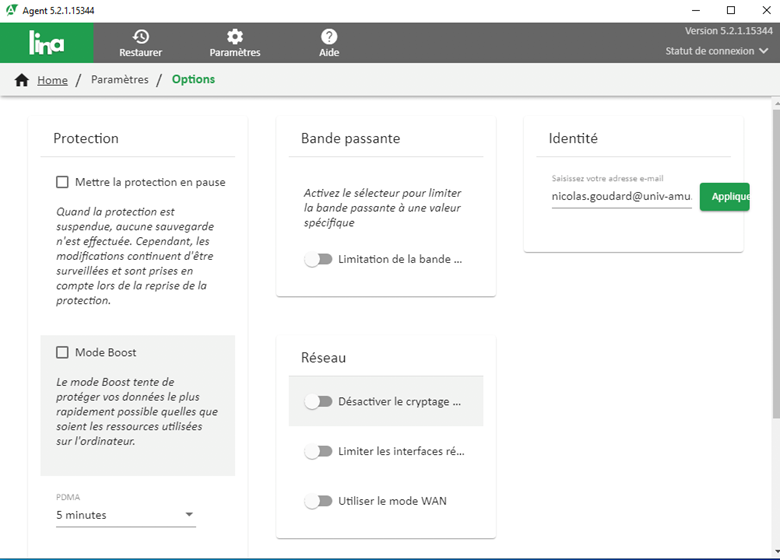Click the Options breadcrumb item
The image size is (780, 560).
tap(193, 80)
